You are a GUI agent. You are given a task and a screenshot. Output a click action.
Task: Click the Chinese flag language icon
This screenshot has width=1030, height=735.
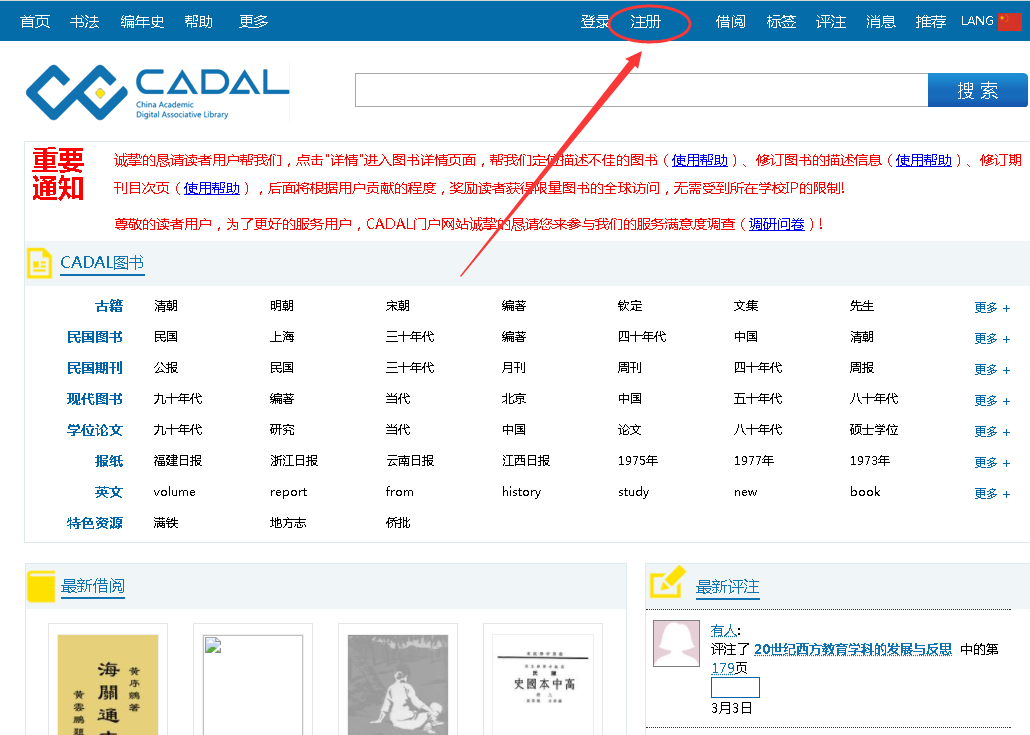[x=1010, y=22]
